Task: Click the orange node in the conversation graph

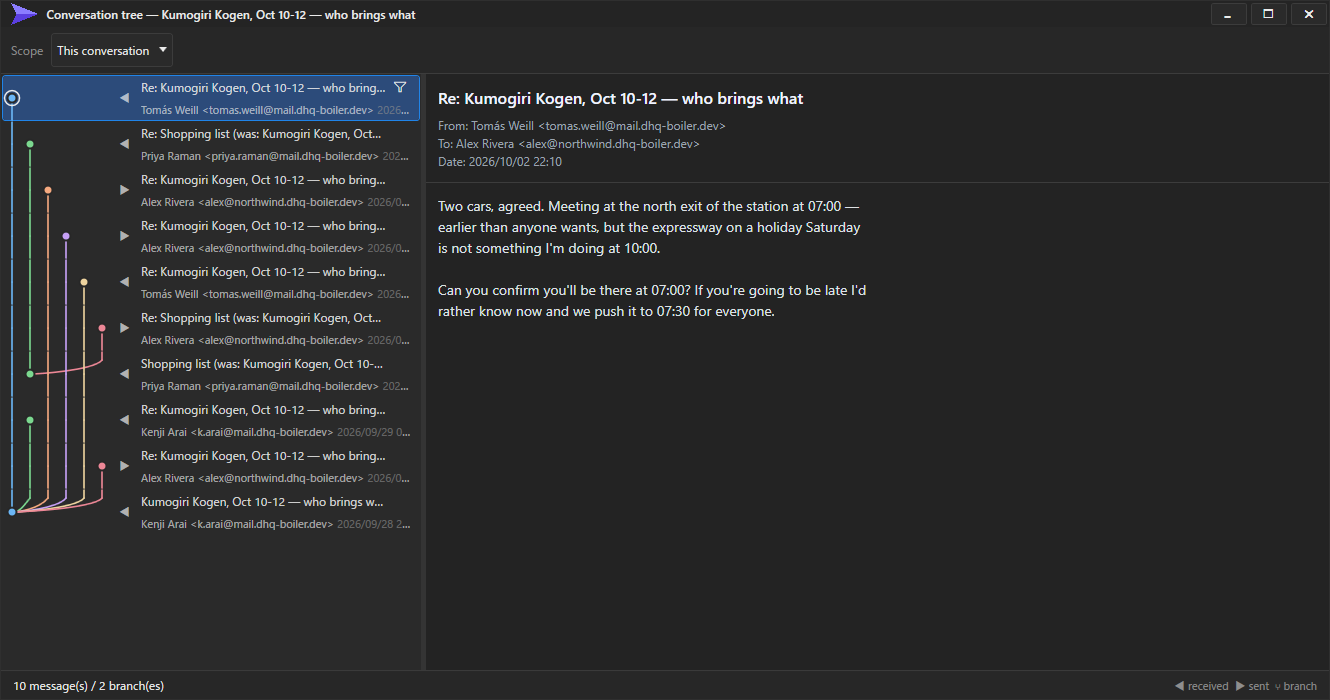Action: coord(48,190)
